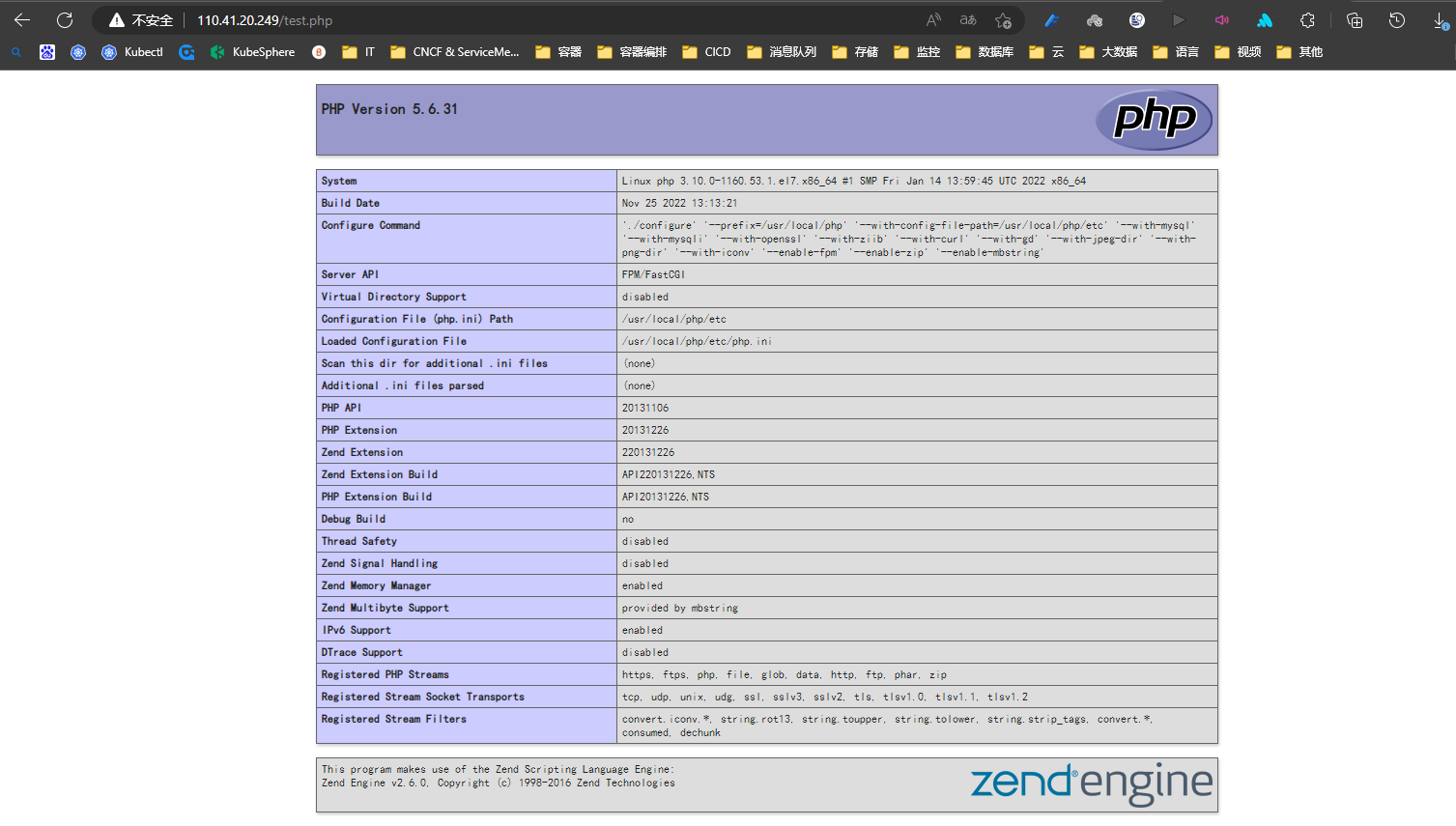Add this page to favorites

tap(1004, 20)
